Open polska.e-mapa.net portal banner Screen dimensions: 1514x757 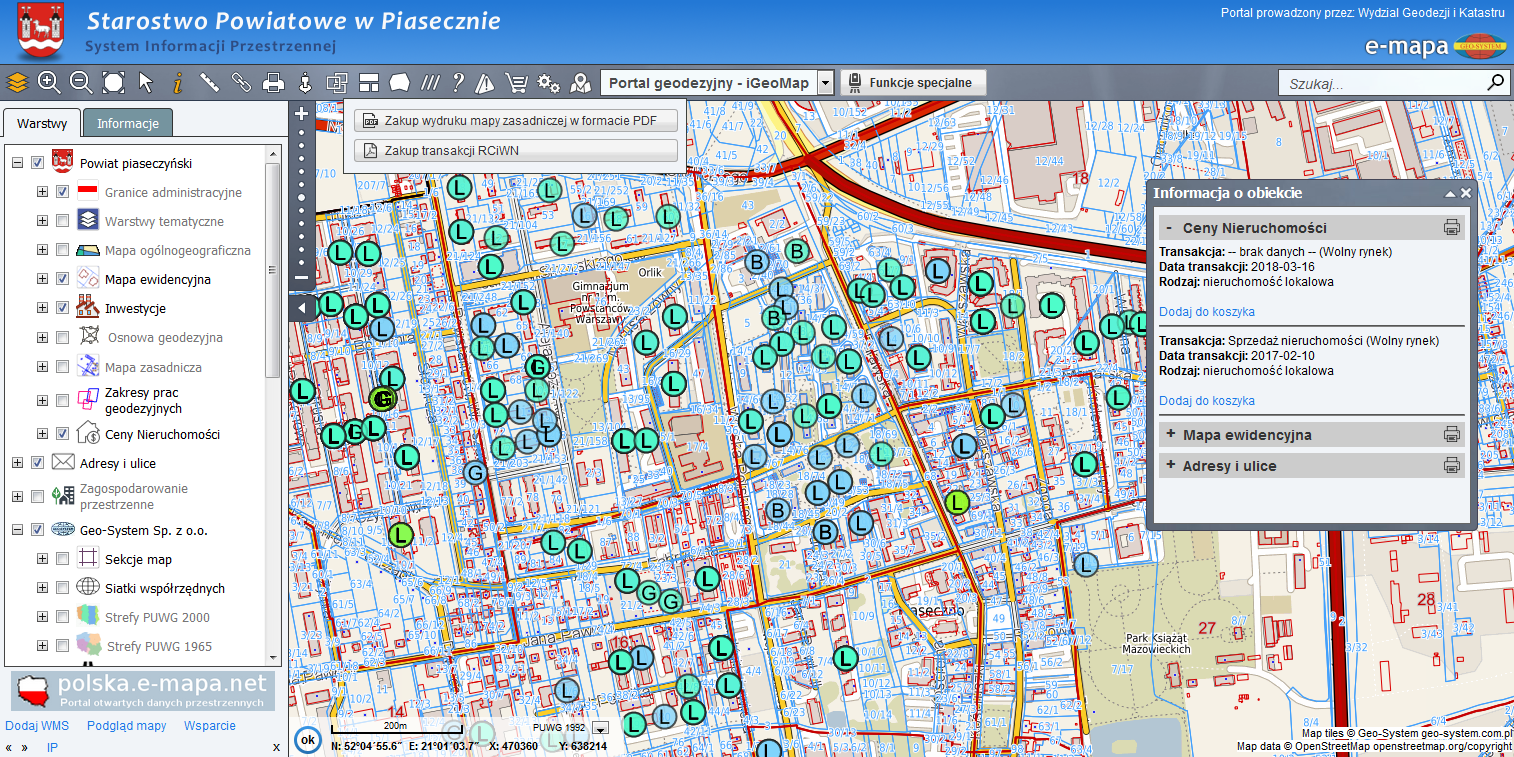[144, 690]
